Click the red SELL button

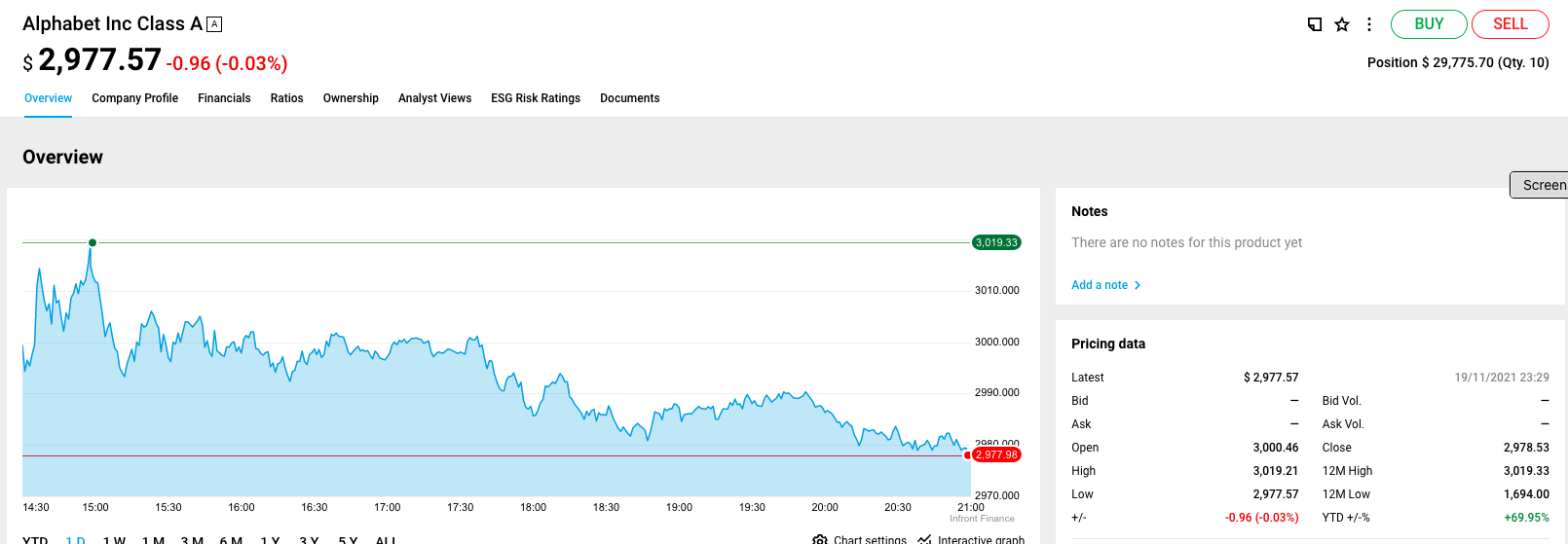[1511, 24]
